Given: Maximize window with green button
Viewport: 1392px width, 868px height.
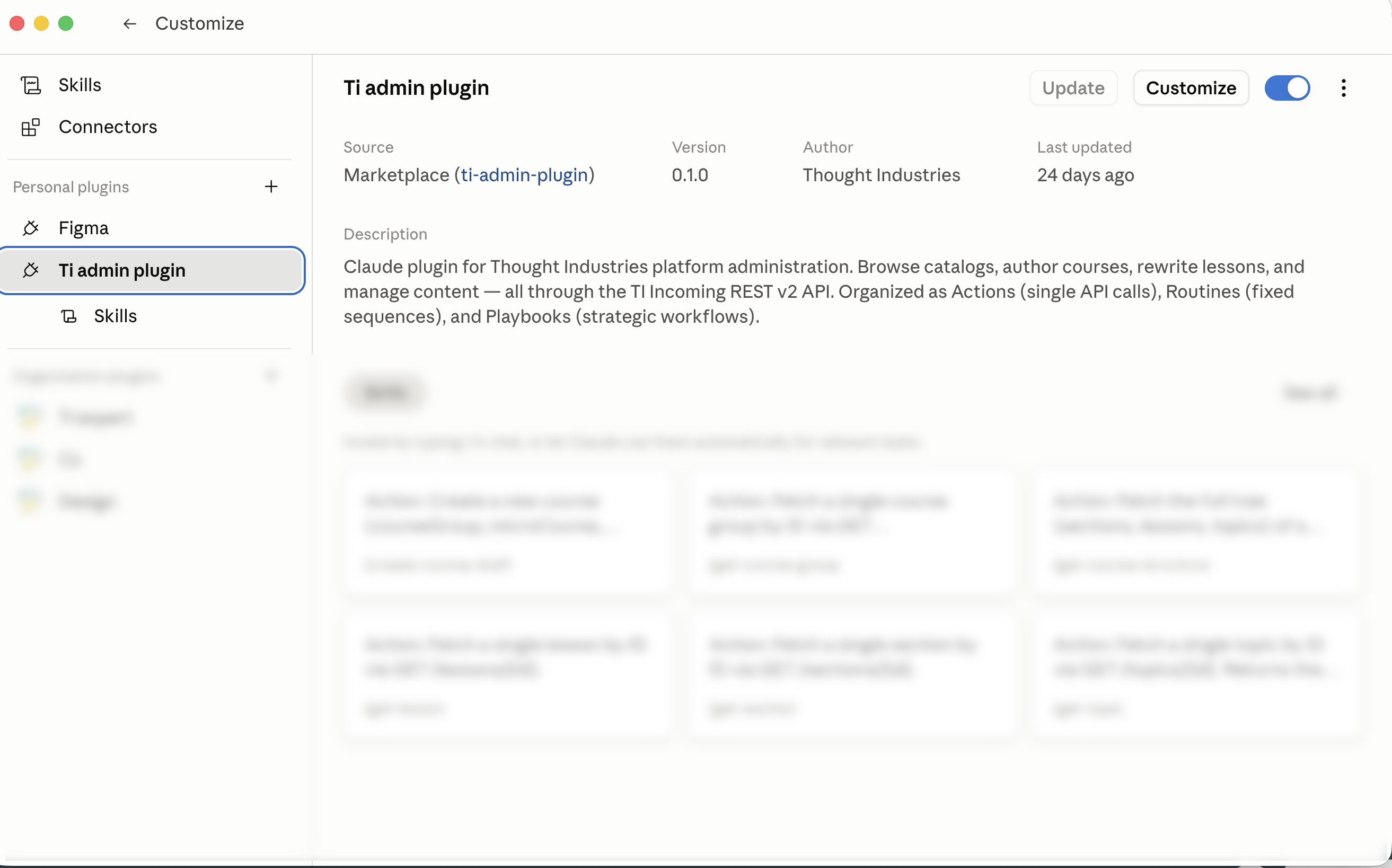Looking at the screenshot, I should tap(66, 23).
